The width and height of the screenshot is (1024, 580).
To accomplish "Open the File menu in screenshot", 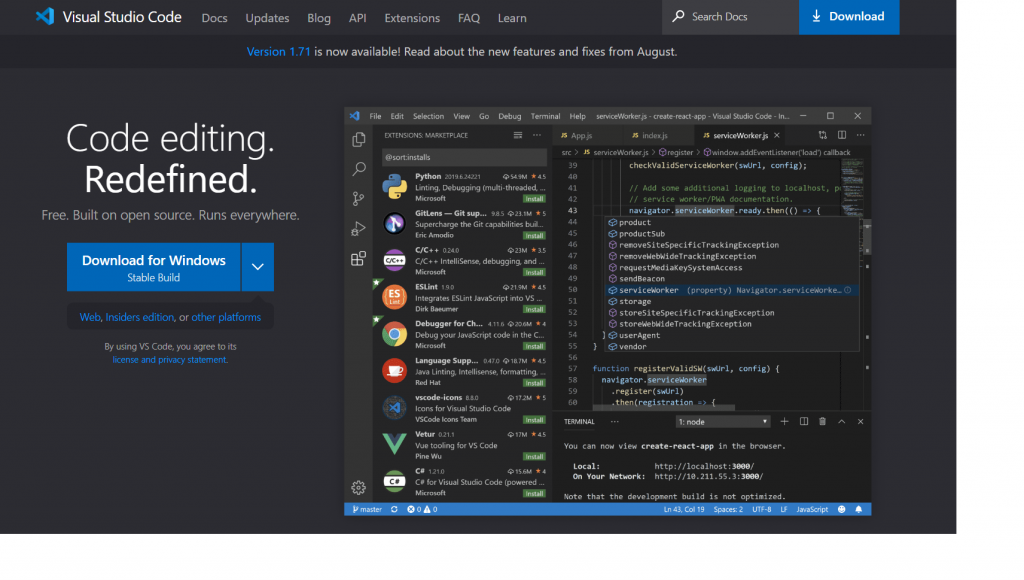I will pyautogui.click(x=376, y=116).
